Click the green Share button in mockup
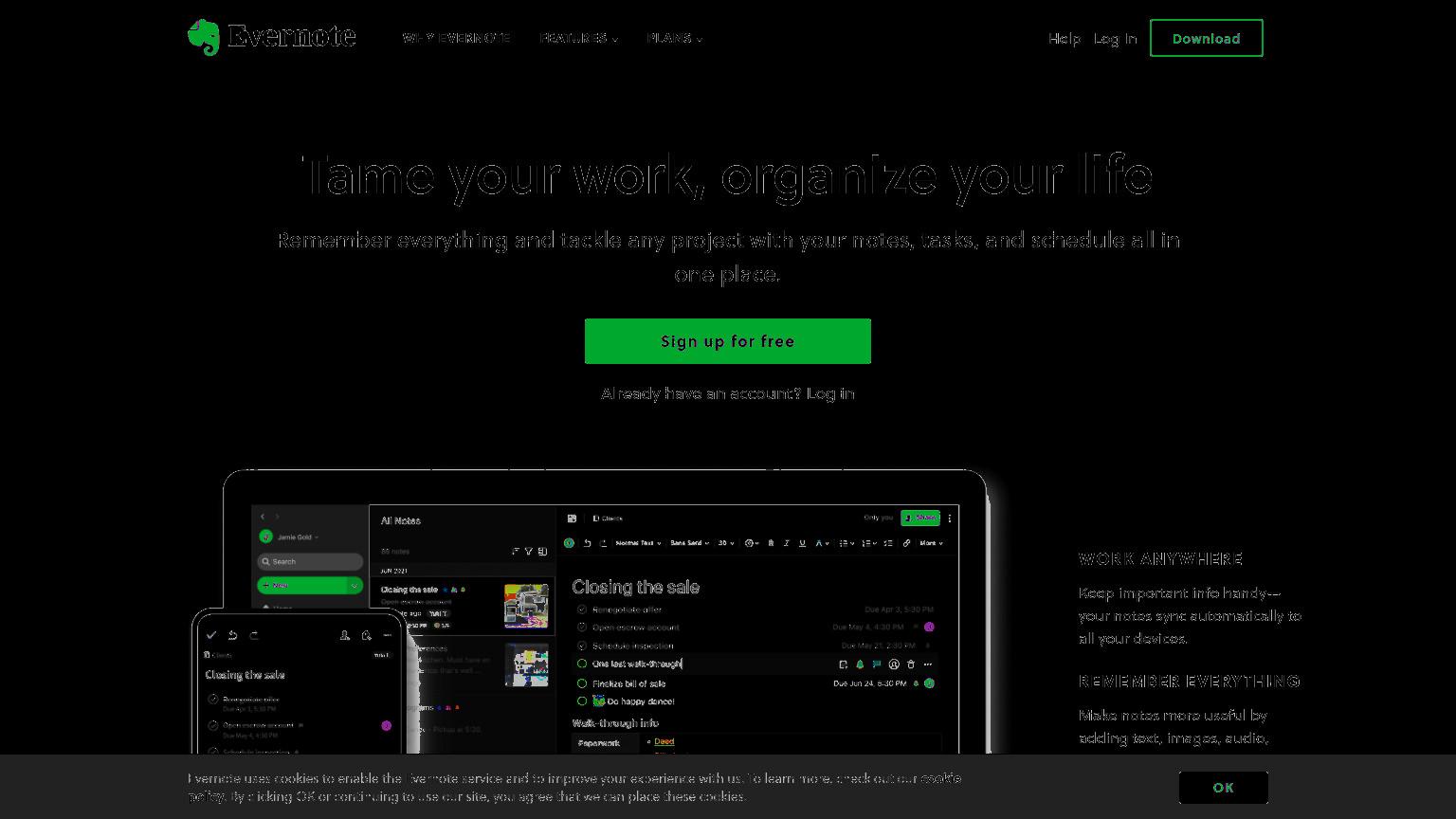Image resolution: width=1456 pixels, height=819 pixels. 920,518
